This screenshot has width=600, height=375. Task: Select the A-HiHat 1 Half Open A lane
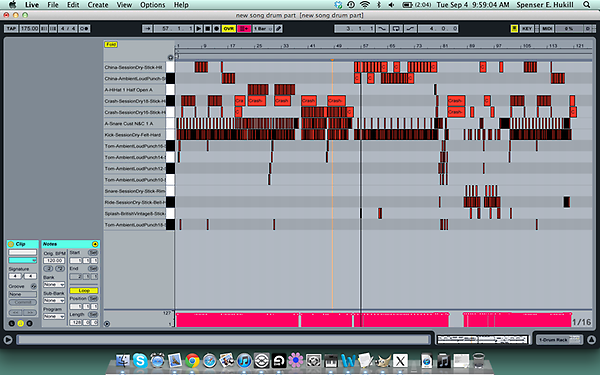pyautogui.click(x=135, y=90)
